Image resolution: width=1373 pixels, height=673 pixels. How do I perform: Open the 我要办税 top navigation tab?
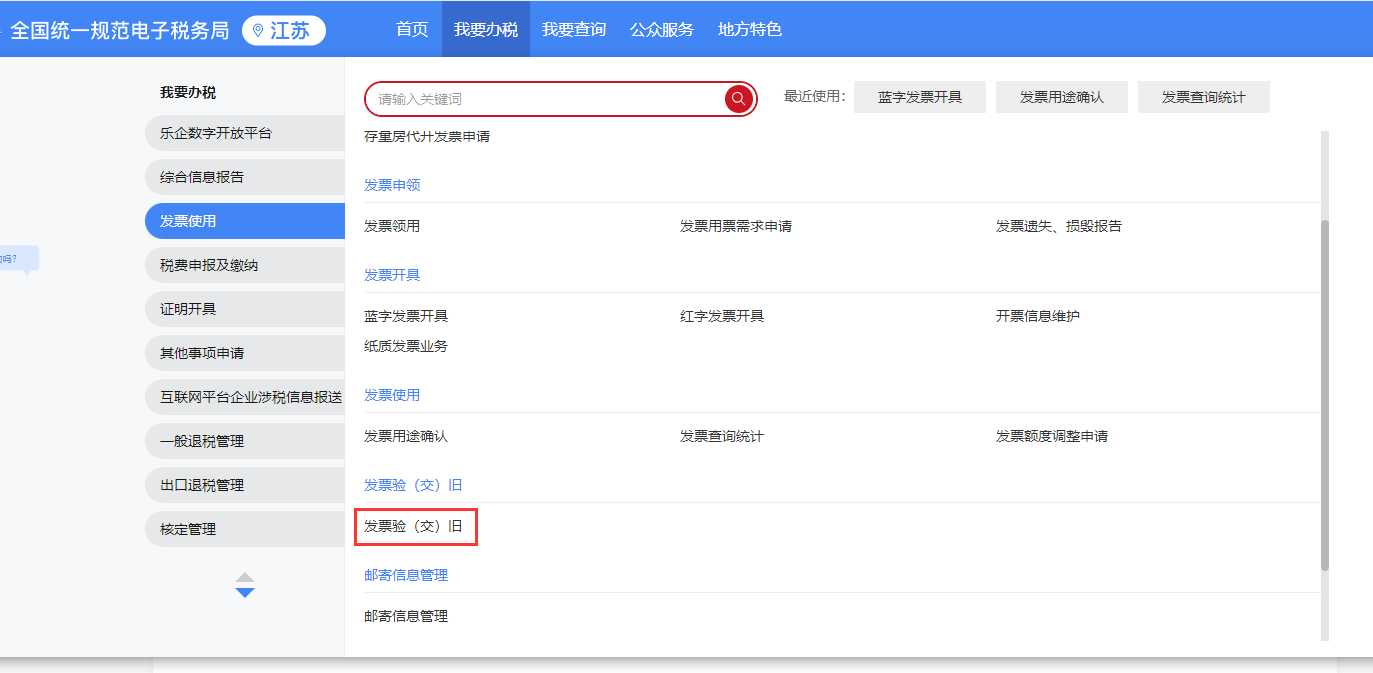coord(486,29)
